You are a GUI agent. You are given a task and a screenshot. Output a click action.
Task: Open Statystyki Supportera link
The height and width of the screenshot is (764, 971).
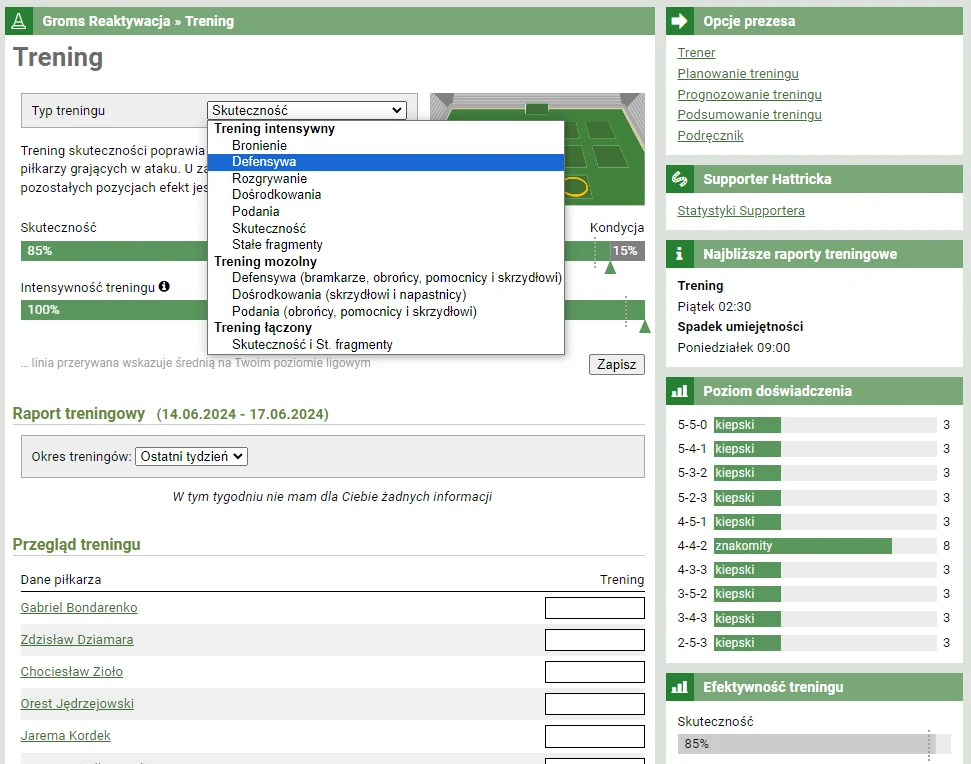click(740, 211)
